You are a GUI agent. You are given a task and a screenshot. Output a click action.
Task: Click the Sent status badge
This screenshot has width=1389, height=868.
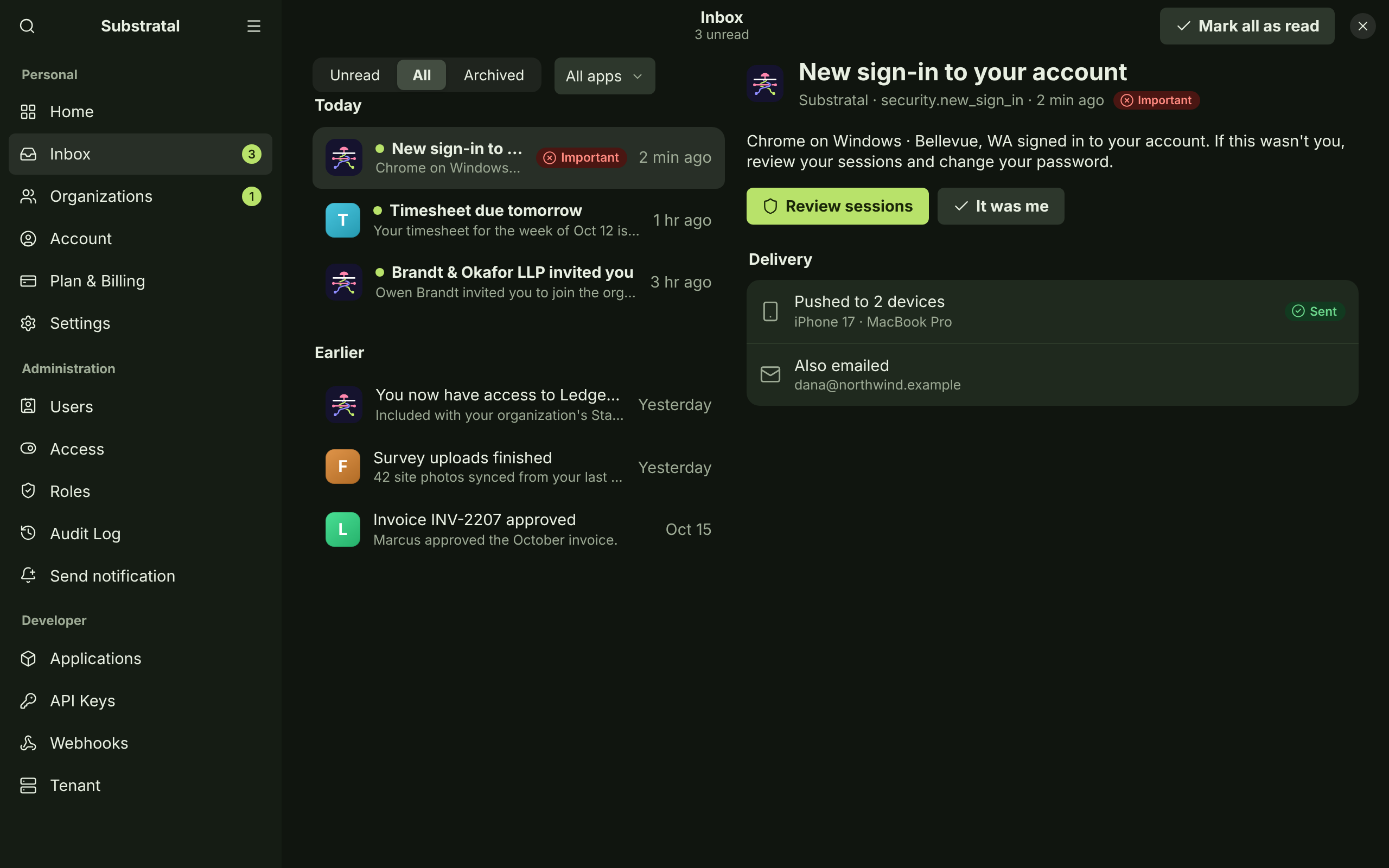[x=1314, y=311]
